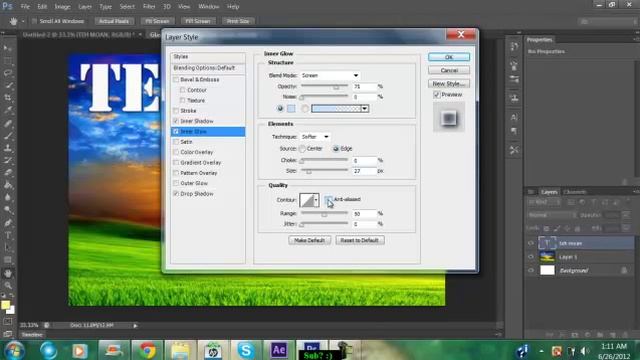This screenshot has height=360, width=640.
Task: Select the Dodge tool
Action: (8, 210)
